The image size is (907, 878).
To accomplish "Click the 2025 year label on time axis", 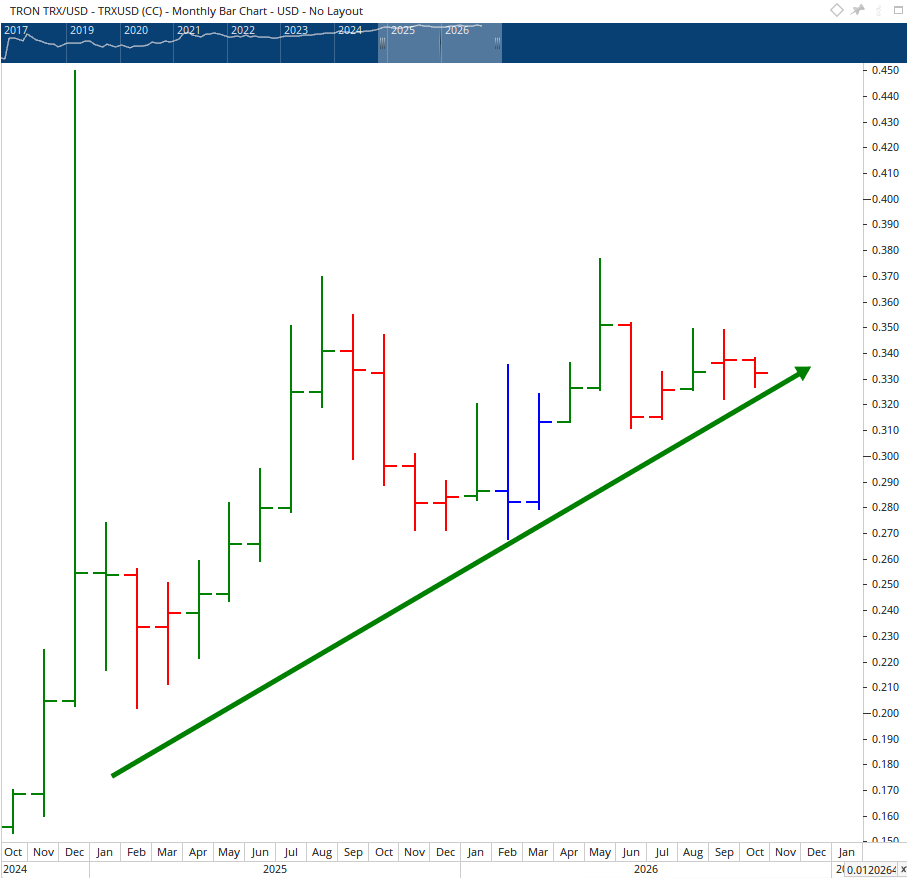I will click(x=275, y=869).
